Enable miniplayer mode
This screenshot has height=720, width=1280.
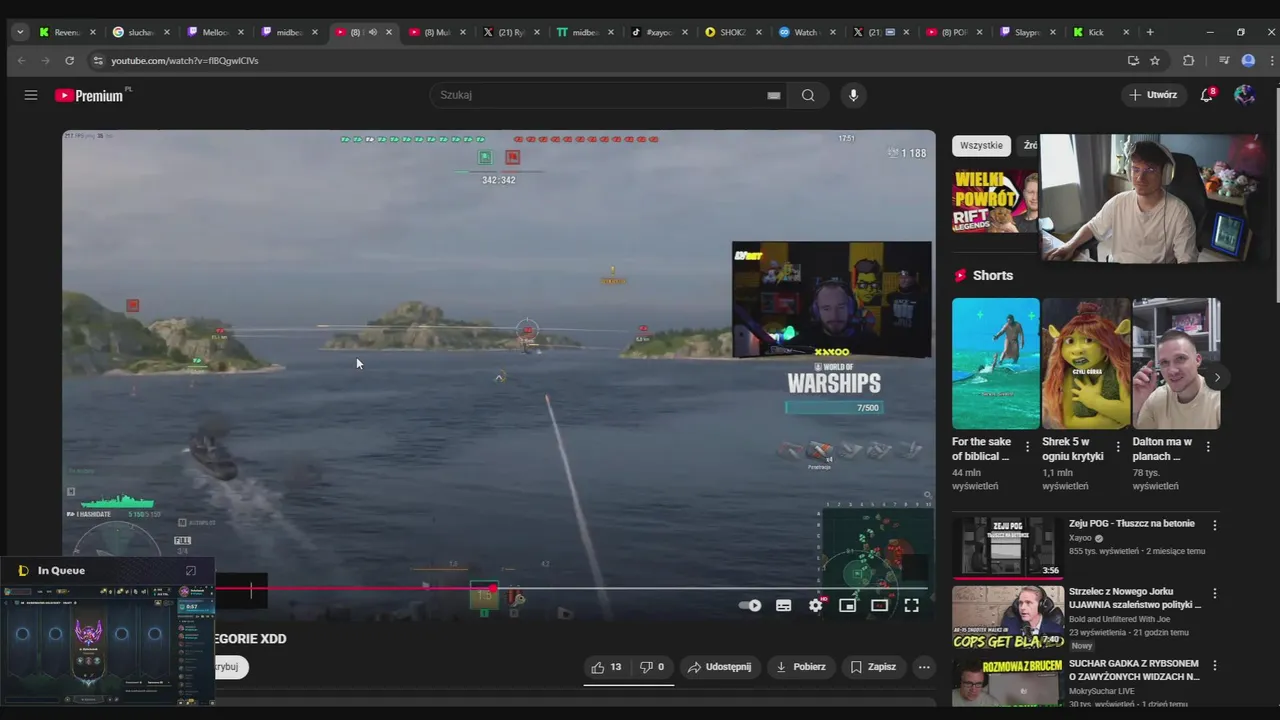click(847, 605)
